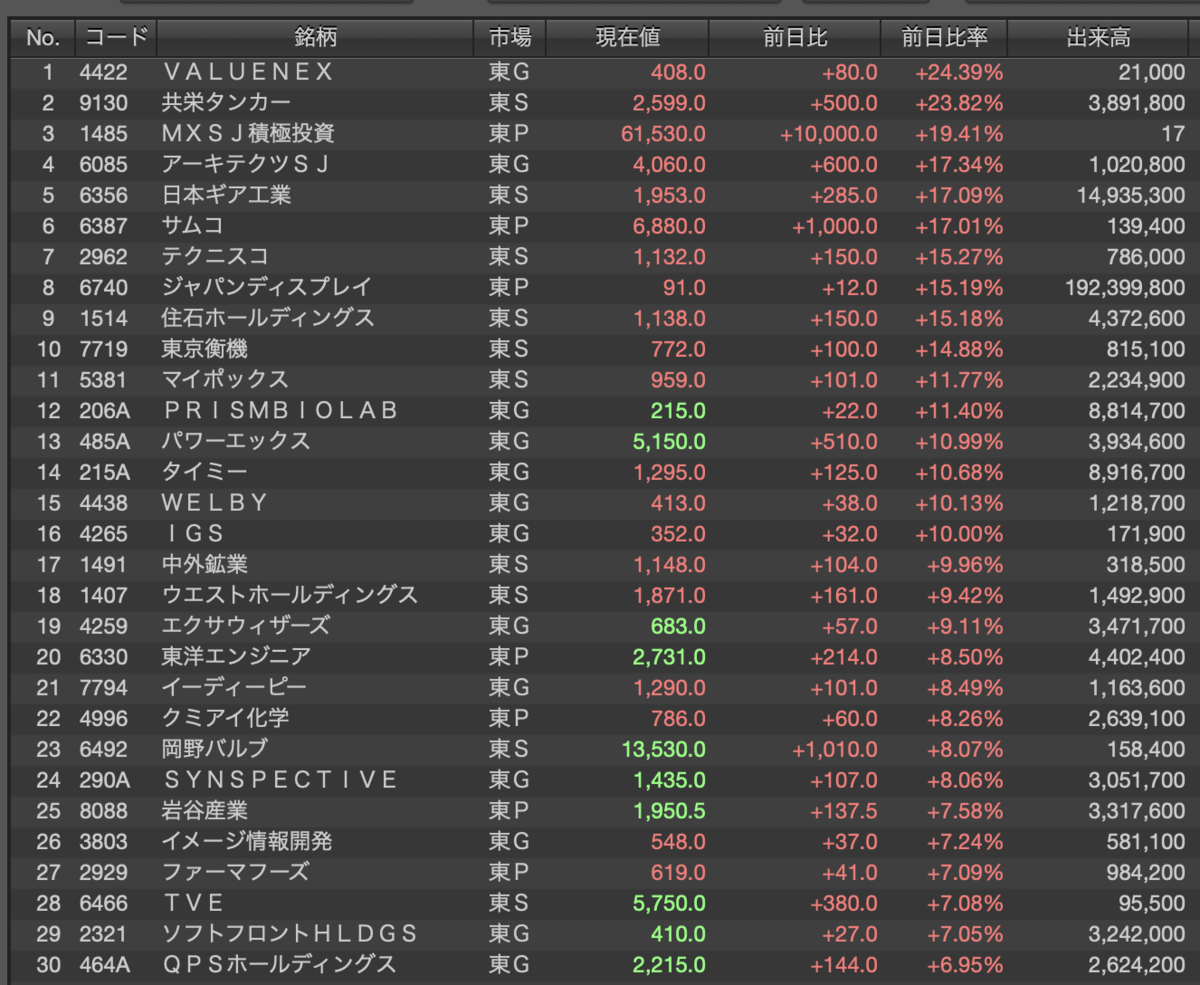Click ファーマフーズ in the ranking
1200x985 pixels.
[x=236, y=872]
